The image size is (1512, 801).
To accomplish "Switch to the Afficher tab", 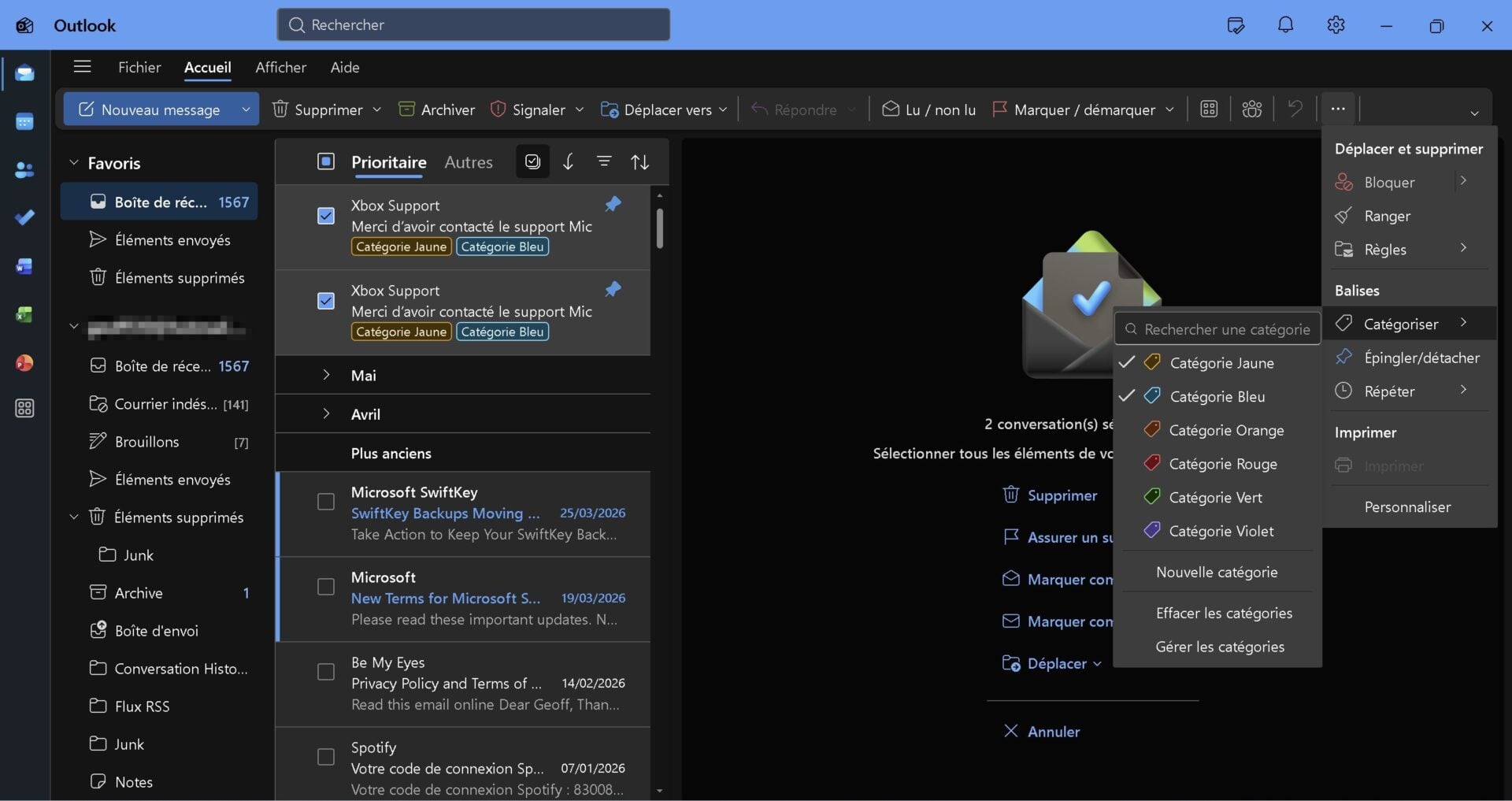I will pos(280,67).
